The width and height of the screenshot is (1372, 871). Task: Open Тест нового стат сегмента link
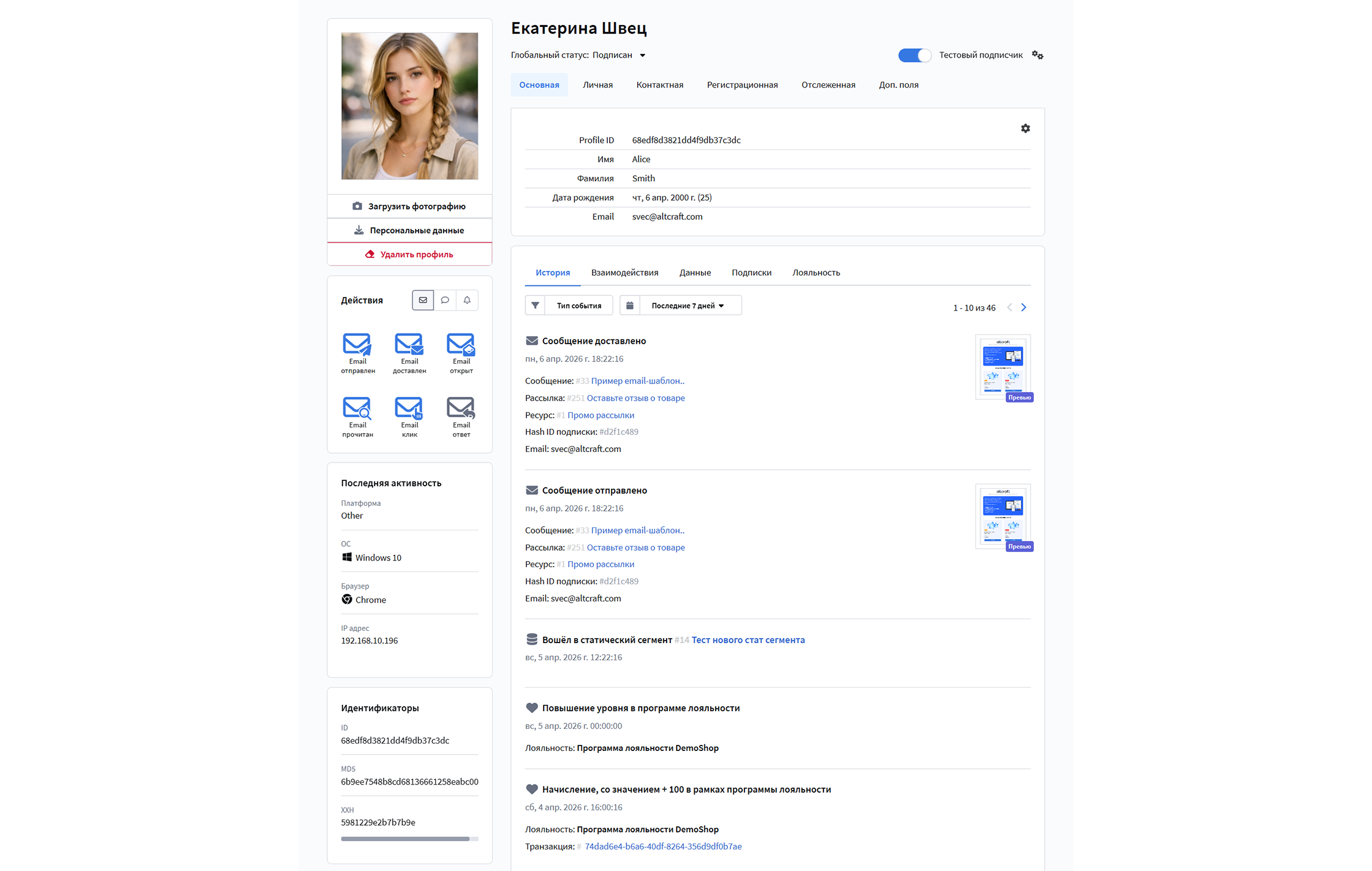[x=748, y=640]
